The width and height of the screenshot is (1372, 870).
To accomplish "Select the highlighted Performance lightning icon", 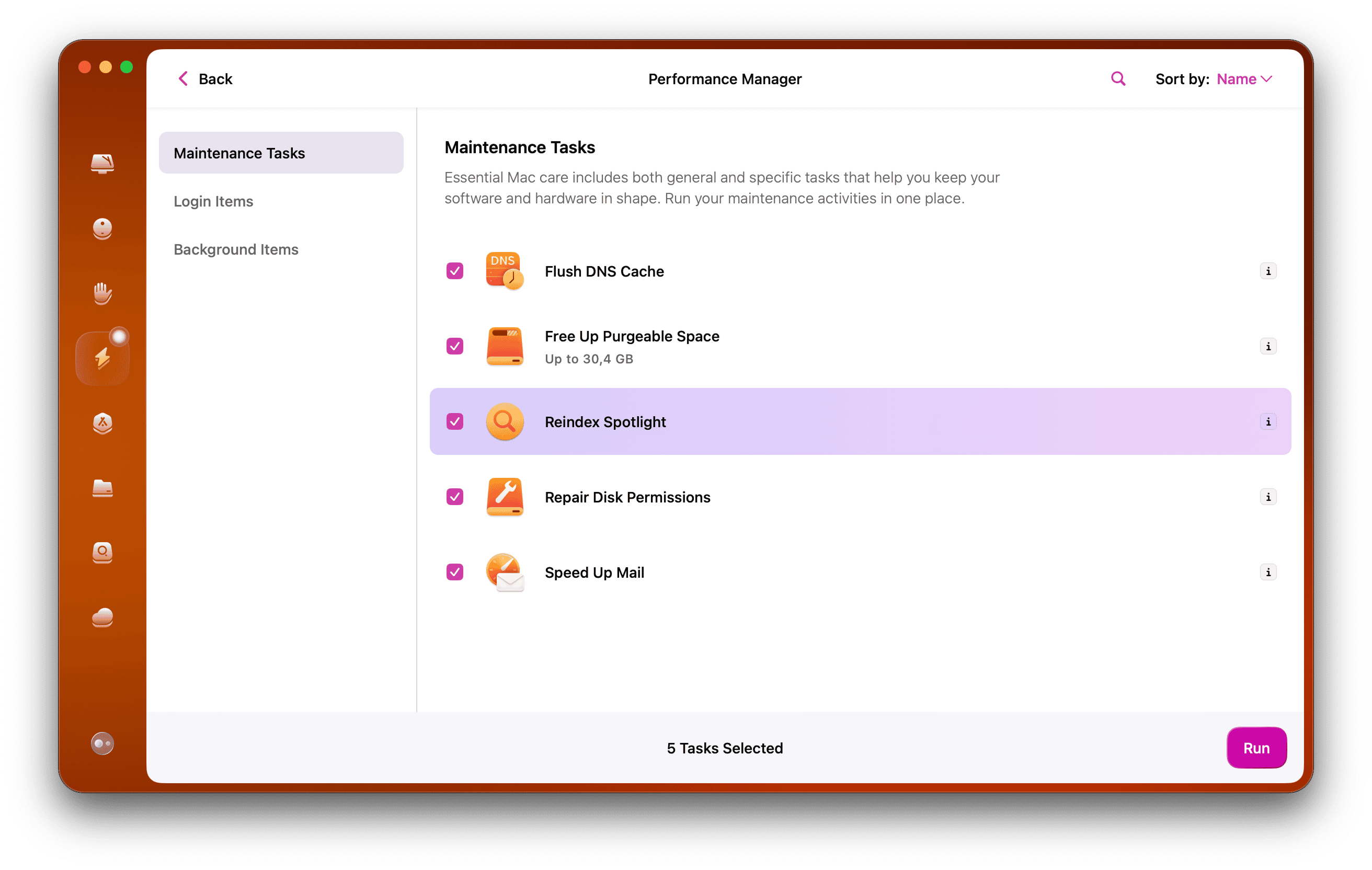I will pos(102,356).
